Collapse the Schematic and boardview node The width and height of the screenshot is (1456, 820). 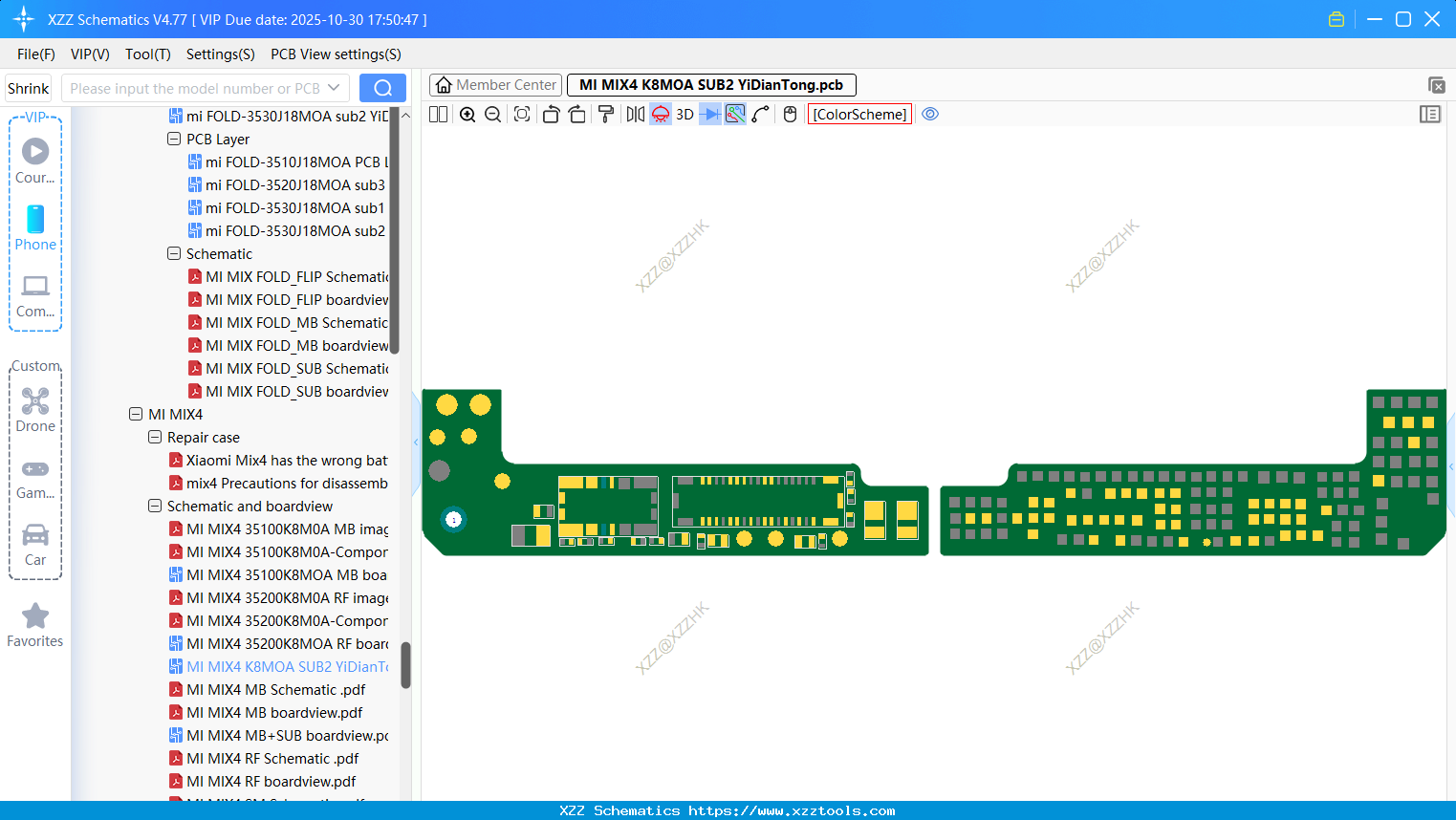point(155,507)
